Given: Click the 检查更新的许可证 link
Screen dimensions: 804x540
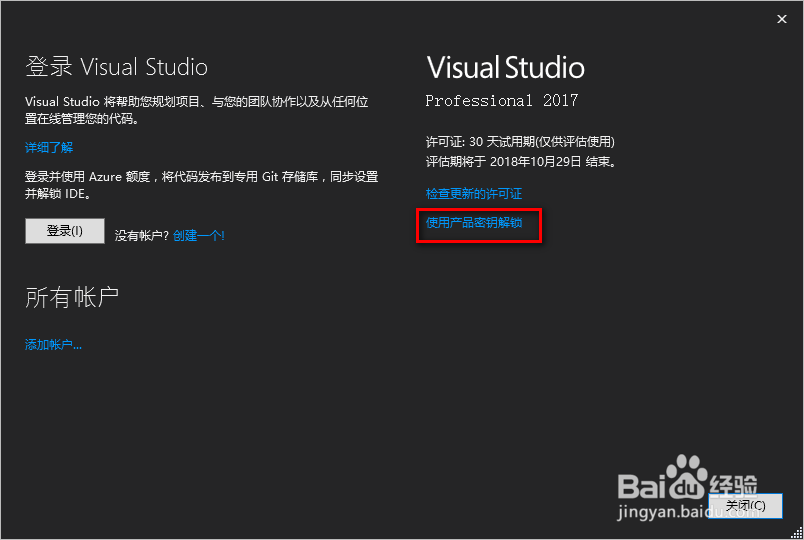Looking at the screenshot, I should (474, 193).
